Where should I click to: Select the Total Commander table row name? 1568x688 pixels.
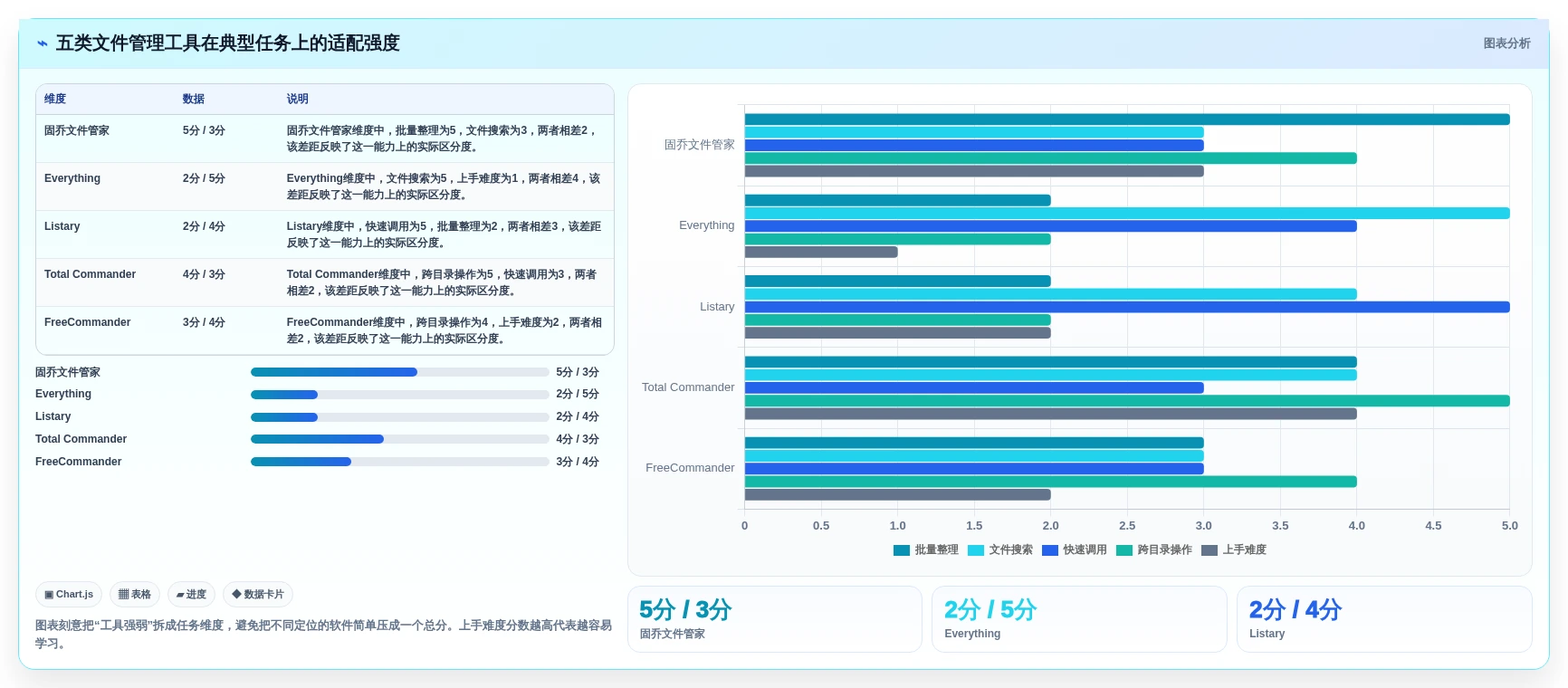[x=91, y=274]
